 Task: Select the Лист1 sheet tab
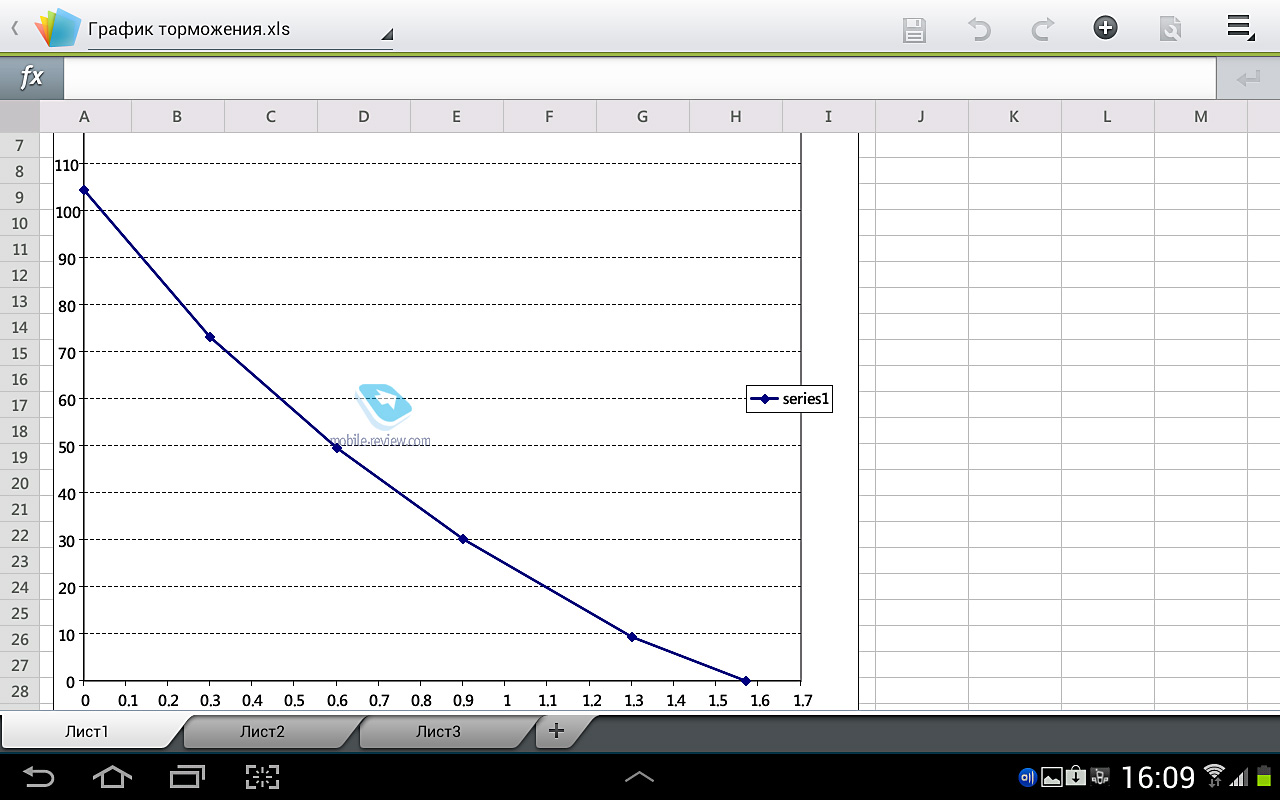[87, 732]
